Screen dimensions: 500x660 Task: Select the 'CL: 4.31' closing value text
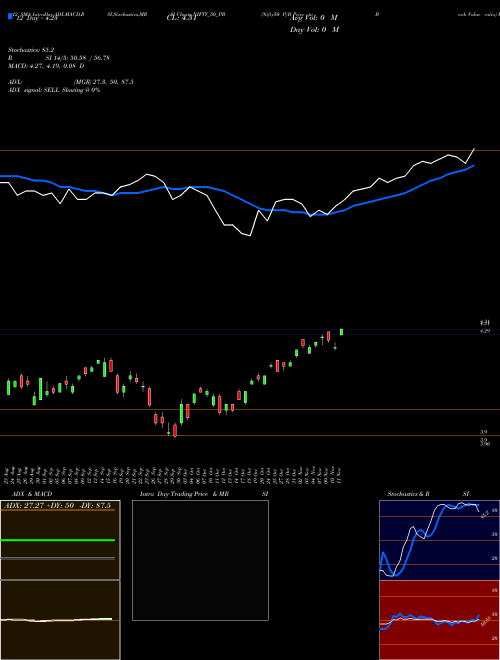click(x=181, y=18)
